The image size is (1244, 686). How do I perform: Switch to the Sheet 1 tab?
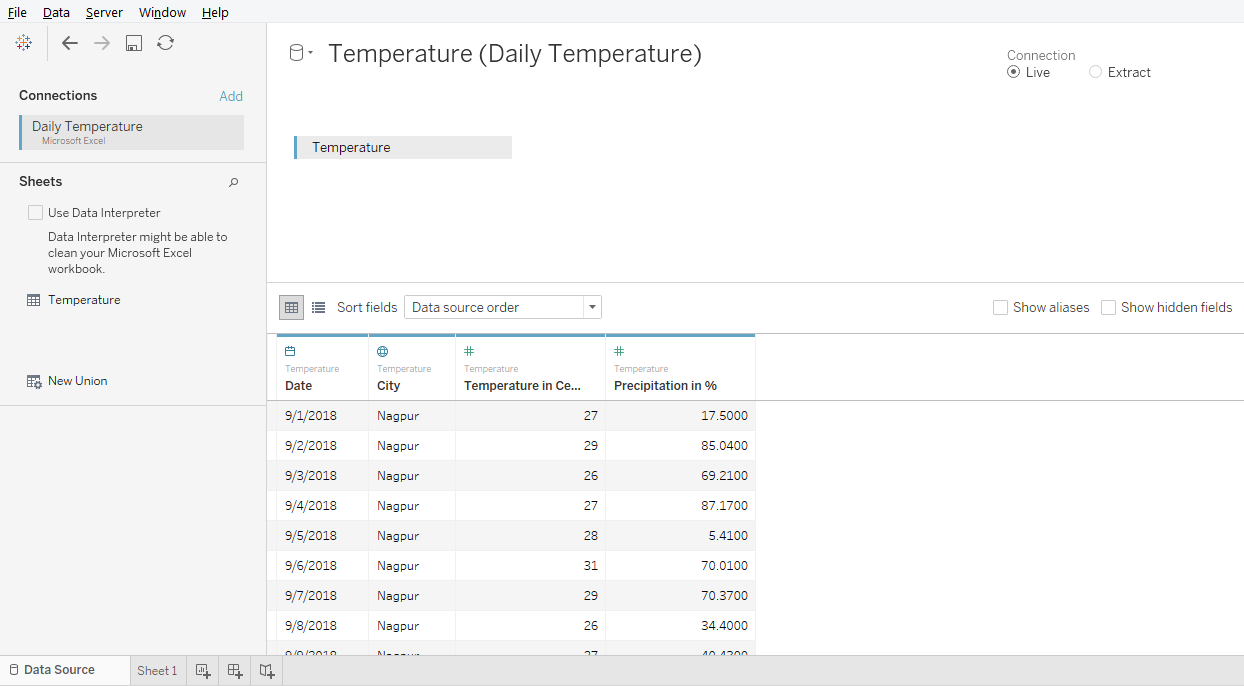[x=157, y=671]
